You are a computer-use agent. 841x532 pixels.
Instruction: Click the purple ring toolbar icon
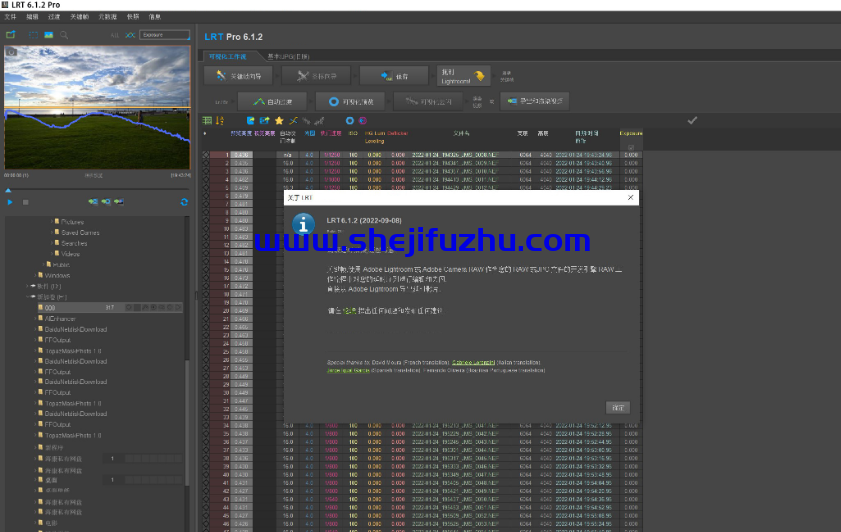(x=363, y=121)
